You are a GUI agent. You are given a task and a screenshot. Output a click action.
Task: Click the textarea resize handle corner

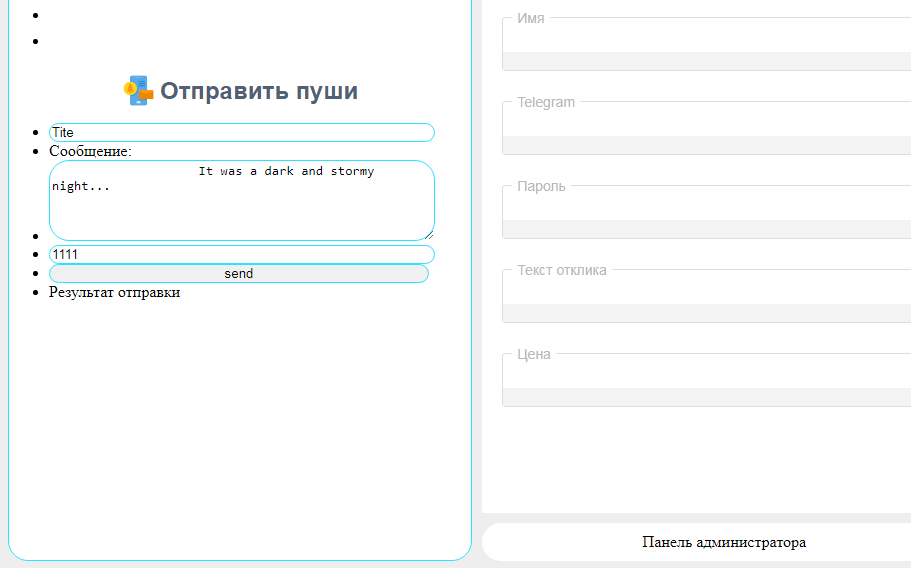click(x=430, y=236)
